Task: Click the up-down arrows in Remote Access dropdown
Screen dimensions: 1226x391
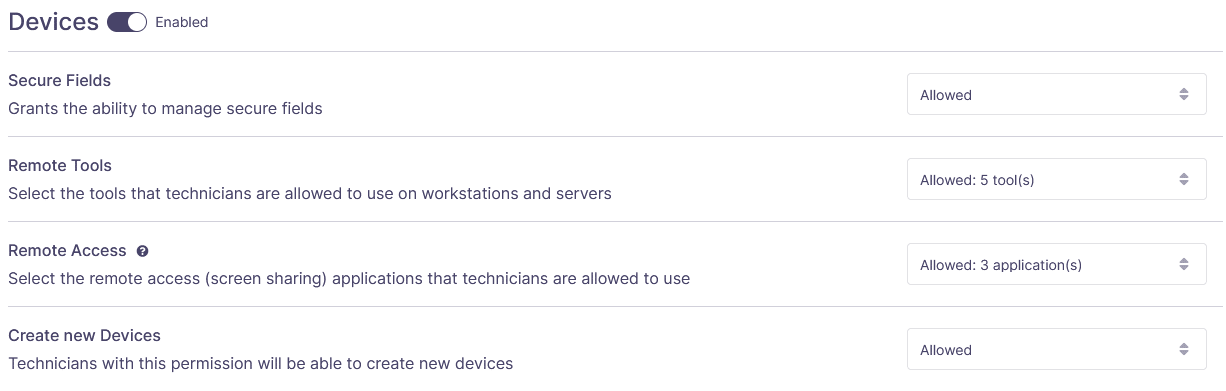Action: (x=1184, y=264)
